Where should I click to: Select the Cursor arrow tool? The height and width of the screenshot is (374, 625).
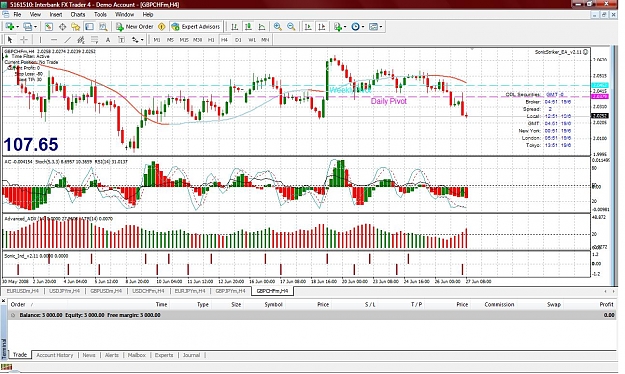tap(10, 39)
